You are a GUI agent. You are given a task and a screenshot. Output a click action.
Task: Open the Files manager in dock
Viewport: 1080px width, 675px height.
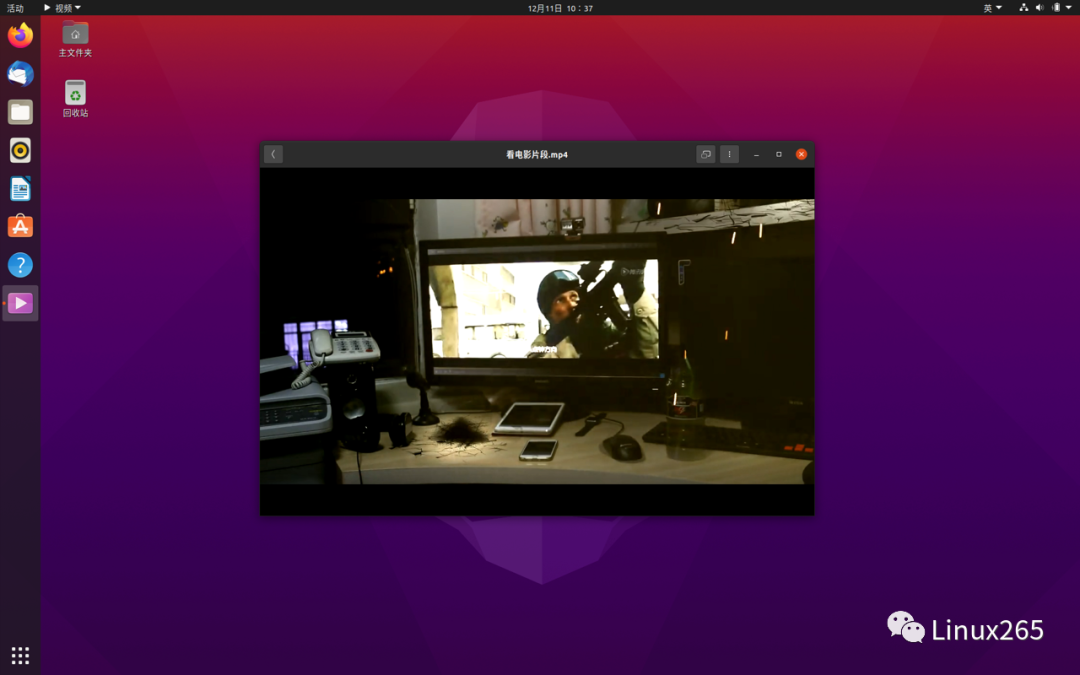click(x=20, y=112)
